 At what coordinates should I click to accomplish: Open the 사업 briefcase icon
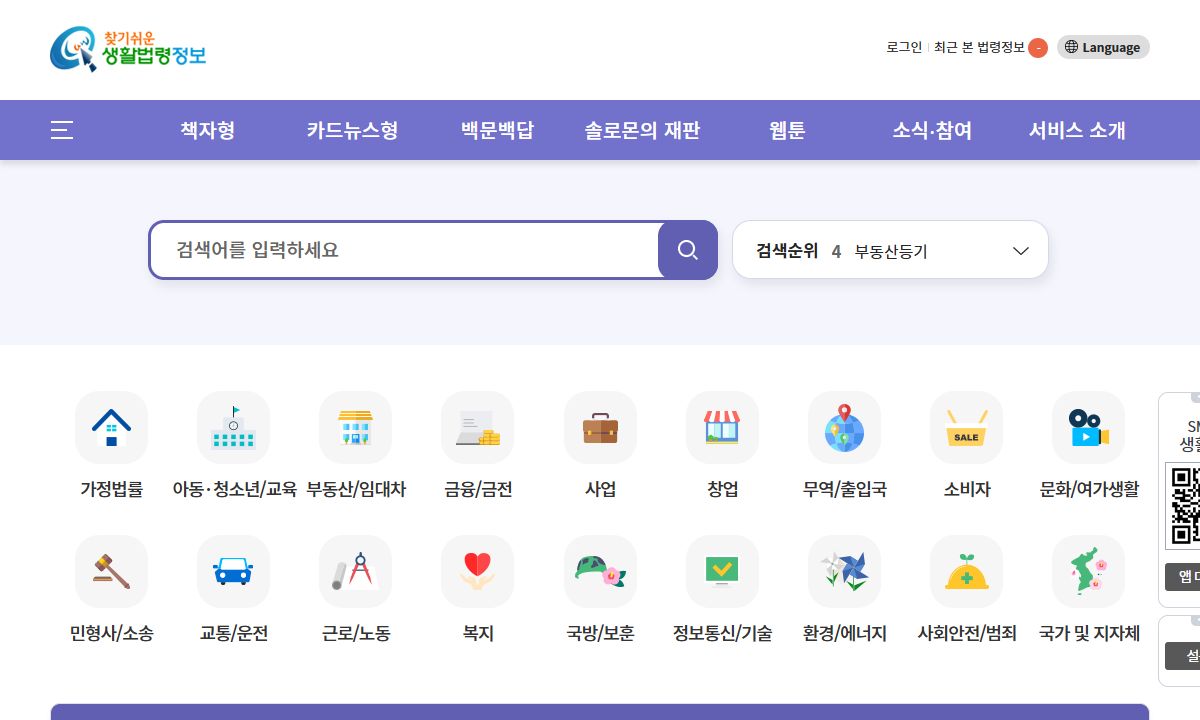pos(600,428)
